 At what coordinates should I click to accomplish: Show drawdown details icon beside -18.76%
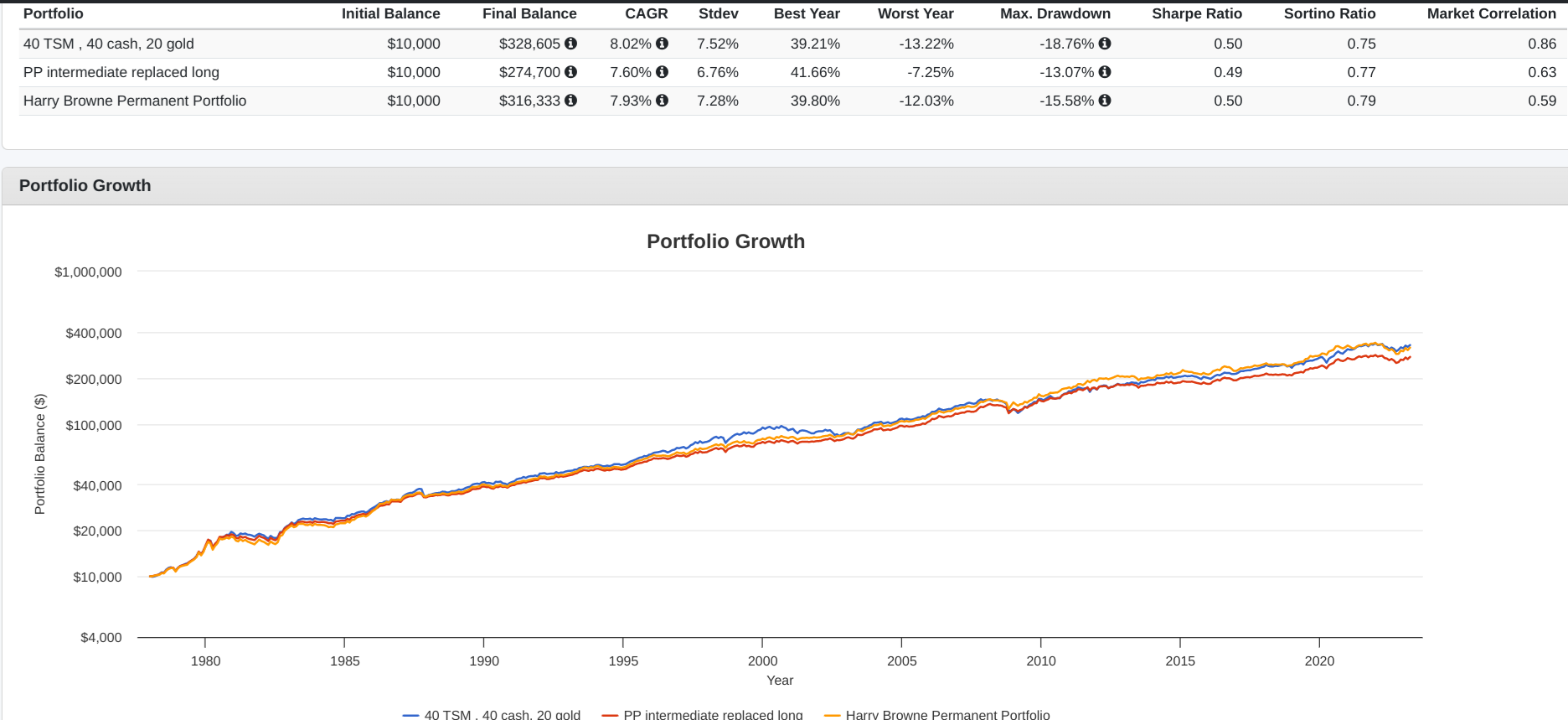1105,44
